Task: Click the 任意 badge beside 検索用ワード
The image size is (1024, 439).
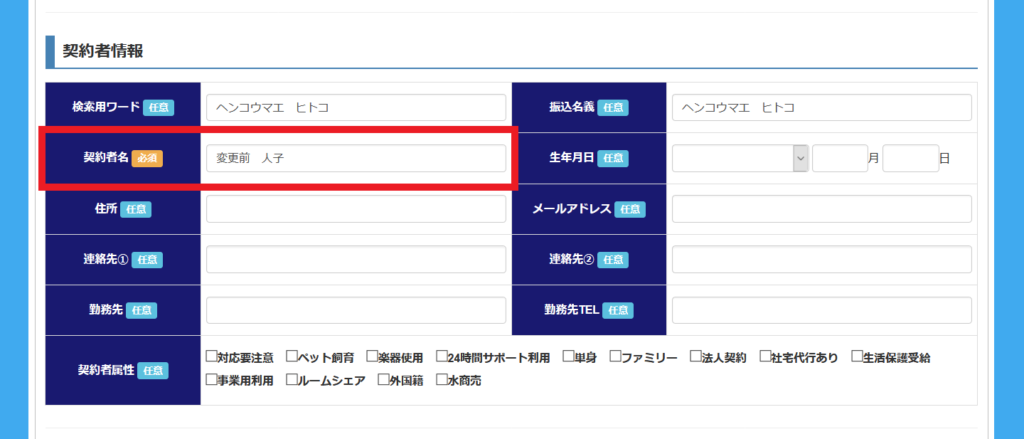Action: (159, 108)
